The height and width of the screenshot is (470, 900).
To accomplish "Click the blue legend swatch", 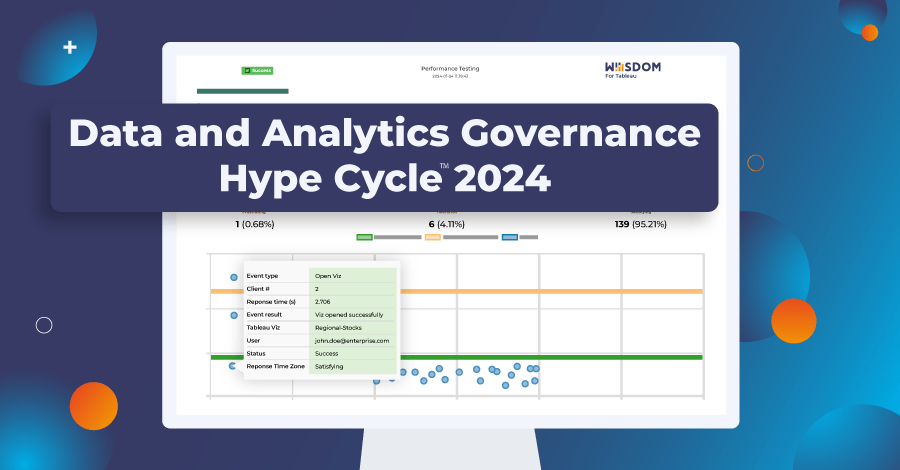I will click(x=510, y=237).
